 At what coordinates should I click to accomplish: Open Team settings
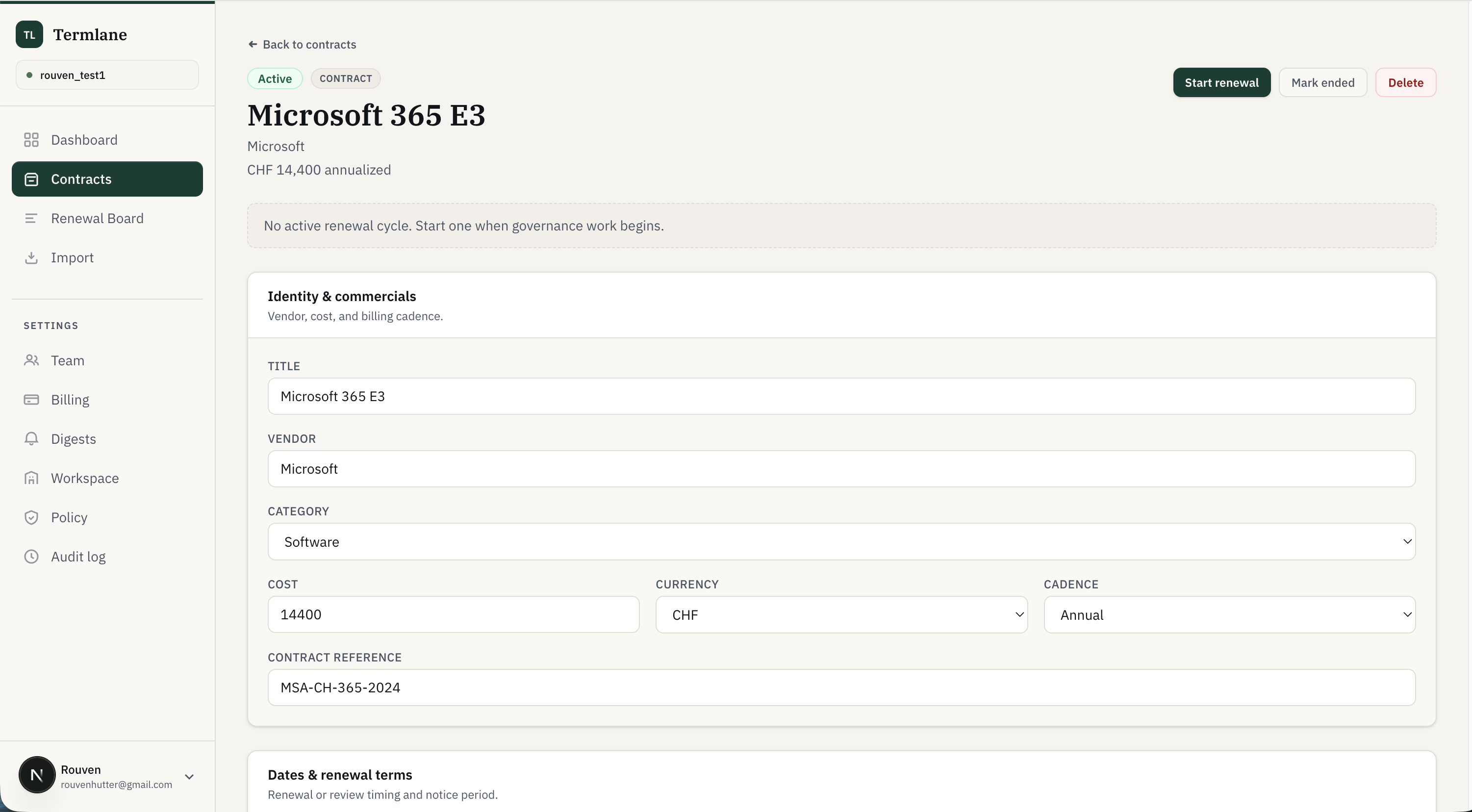pos(107,360)
